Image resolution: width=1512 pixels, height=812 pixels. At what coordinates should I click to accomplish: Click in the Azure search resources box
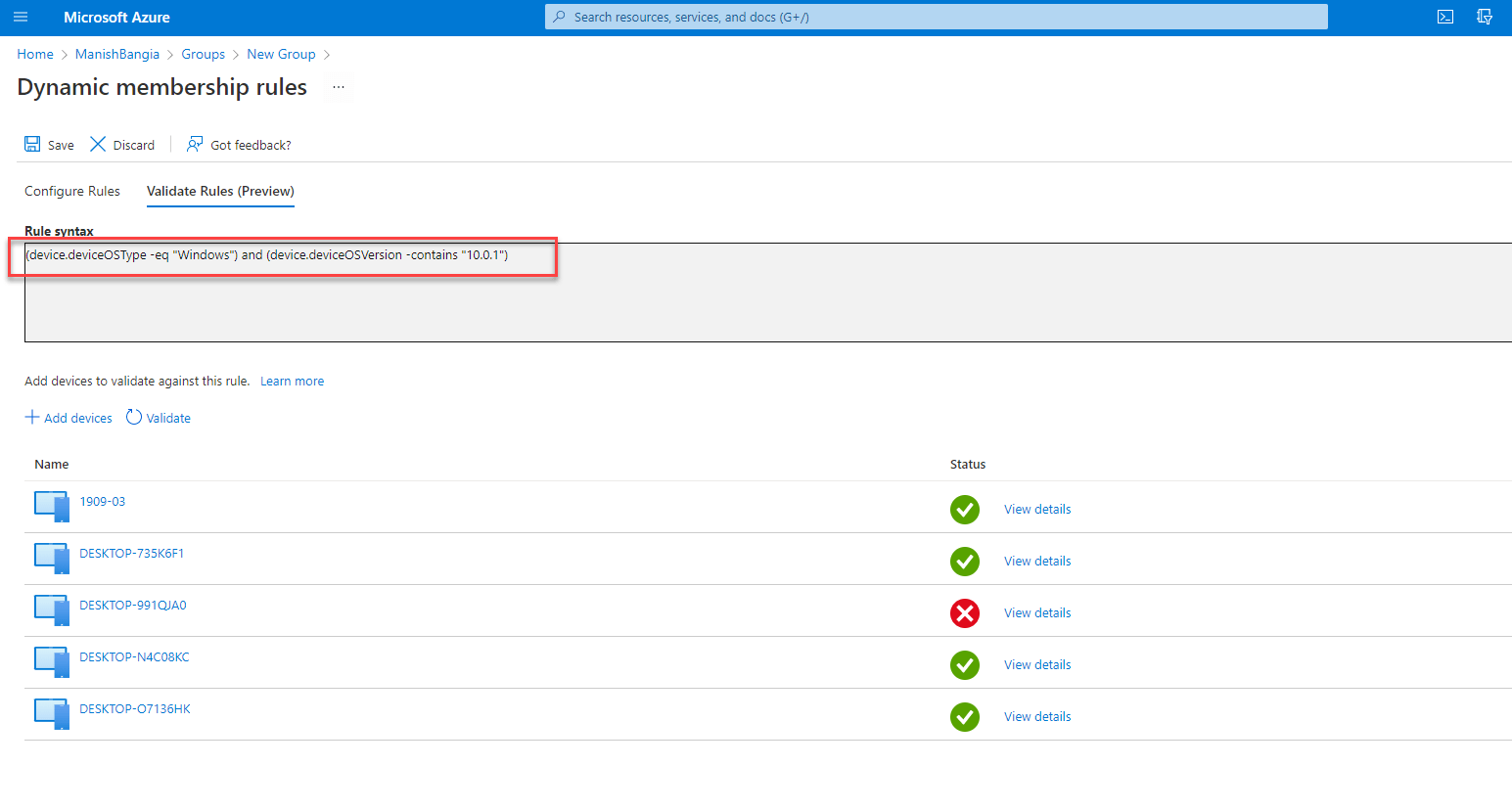pos(935,17)
